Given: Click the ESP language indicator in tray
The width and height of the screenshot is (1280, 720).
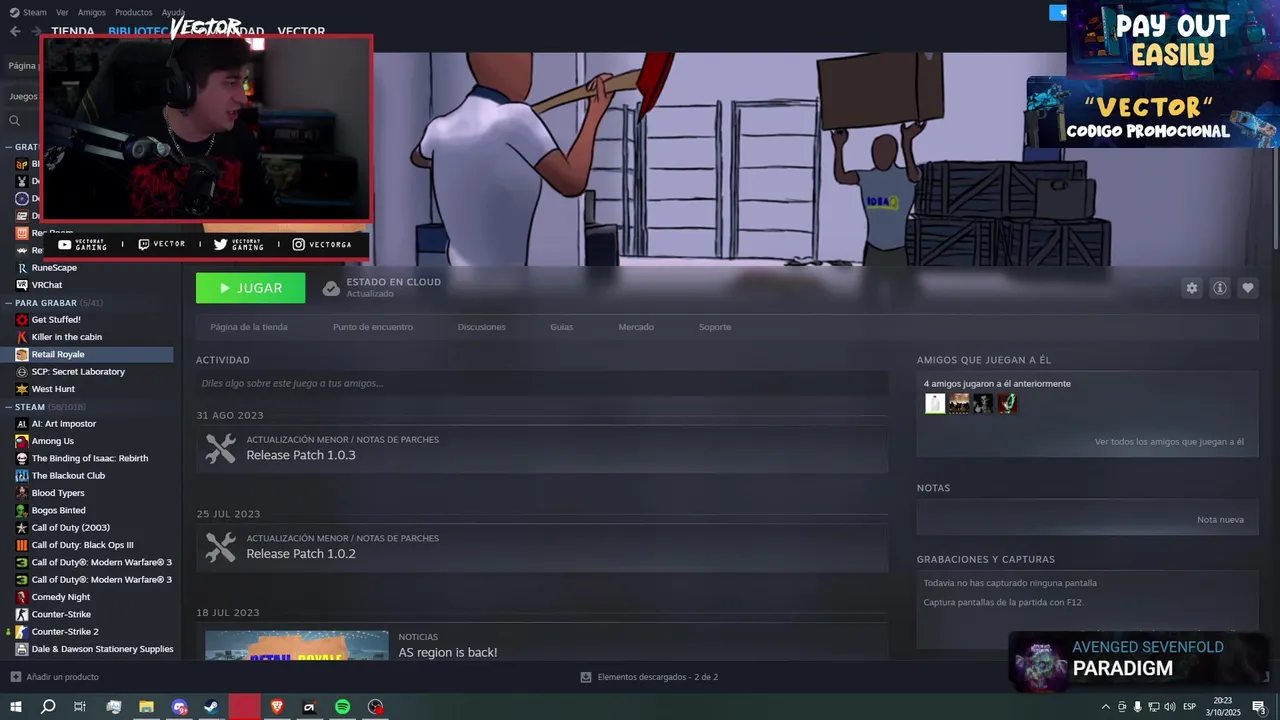Looking at the screenshot, I should [1189, 707].
